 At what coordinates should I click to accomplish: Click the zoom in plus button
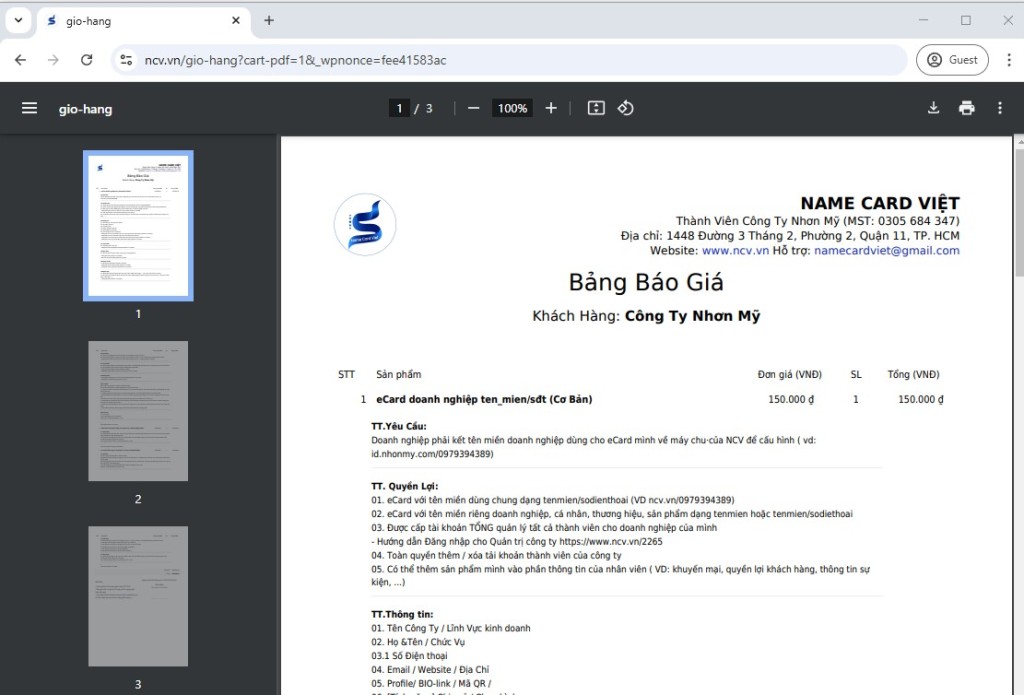(x=551, y=108)
